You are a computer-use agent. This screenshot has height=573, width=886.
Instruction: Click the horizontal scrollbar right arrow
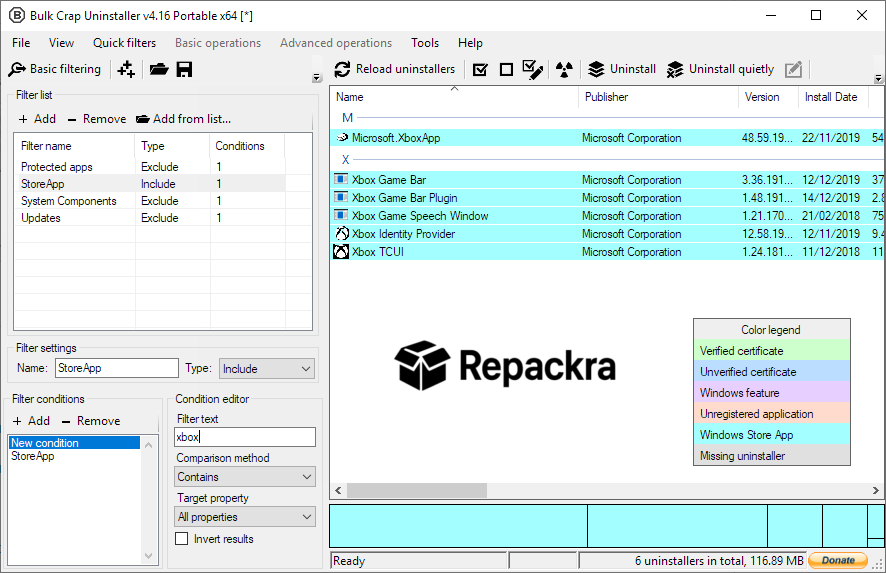[x=875, y=490]
